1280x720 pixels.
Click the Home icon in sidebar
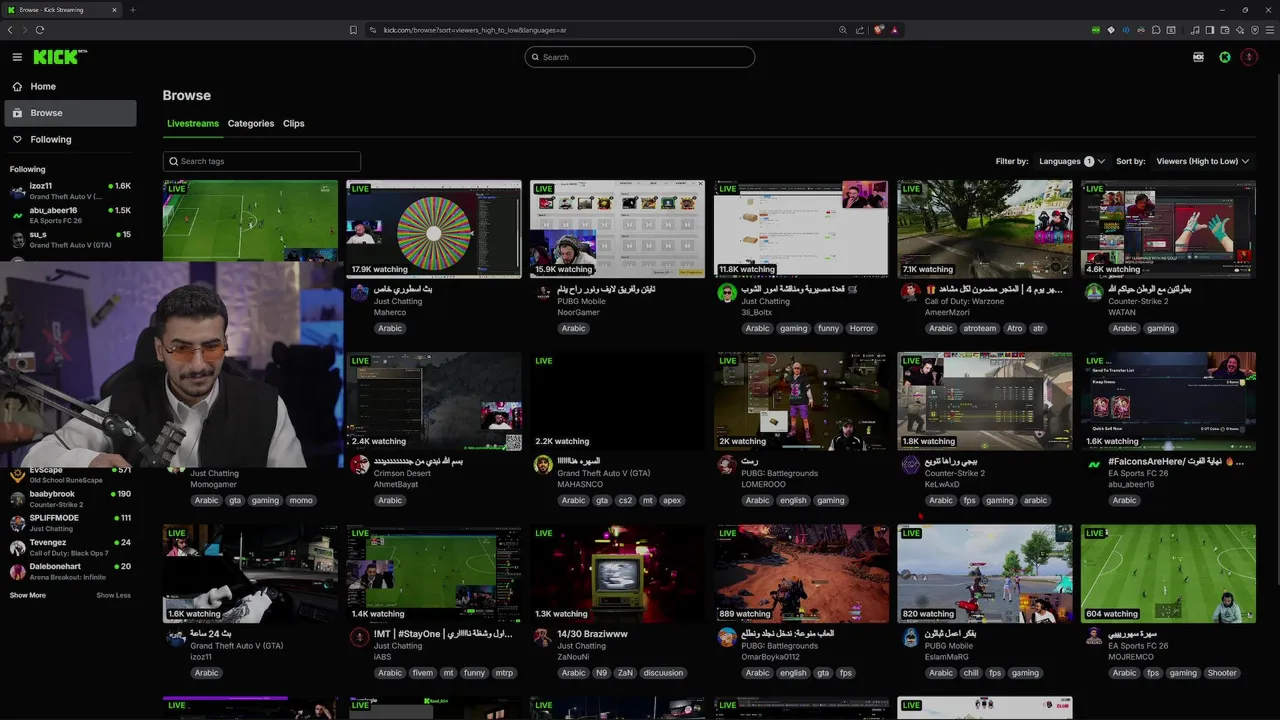click(17, 86)
